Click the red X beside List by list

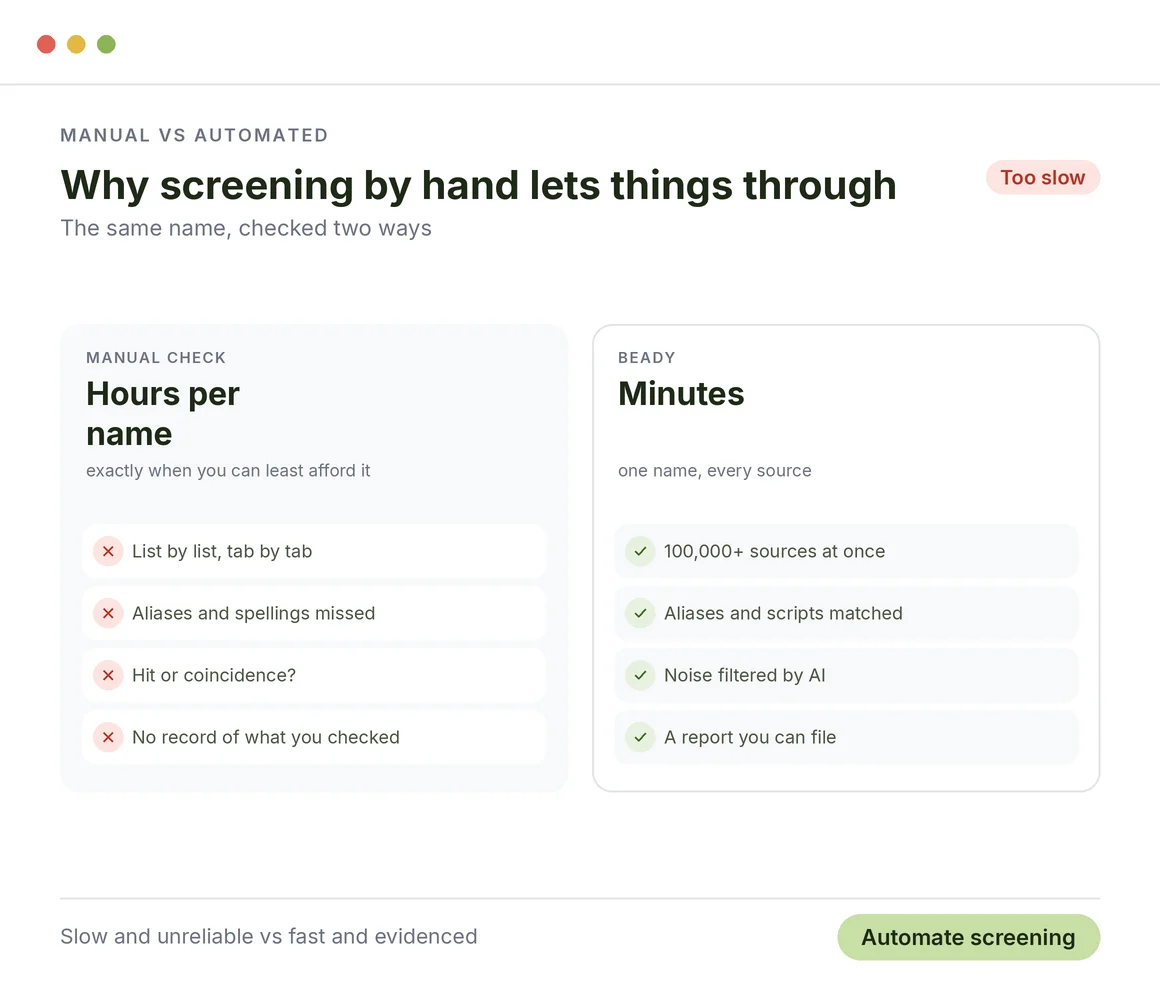tap(108, 551)
